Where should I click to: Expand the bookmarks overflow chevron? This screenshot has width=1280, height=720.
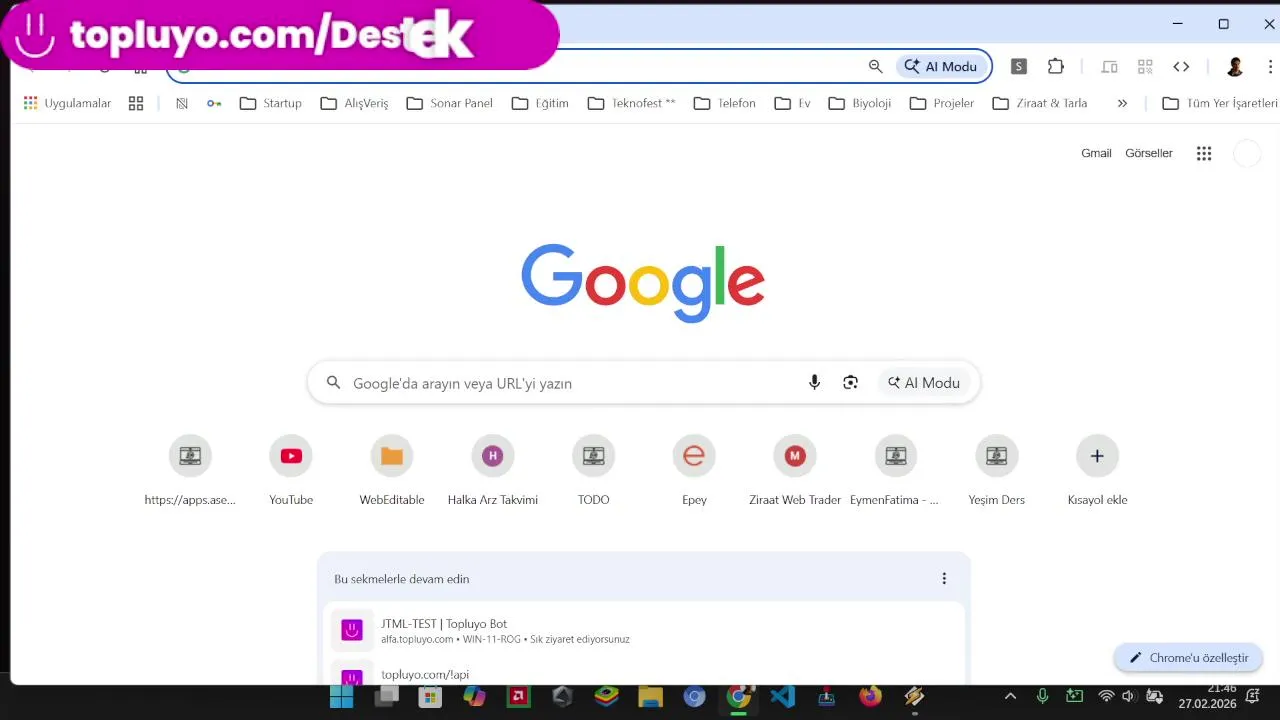pyautogui.click(x=1122, y=103)
